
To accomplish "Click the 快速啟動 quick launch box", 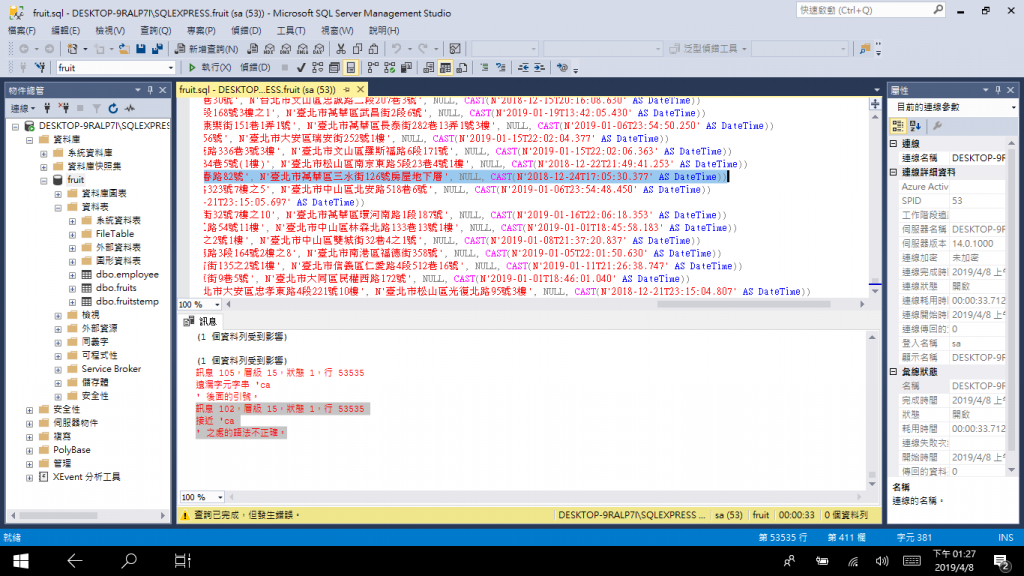I will [x=871, y=10].
